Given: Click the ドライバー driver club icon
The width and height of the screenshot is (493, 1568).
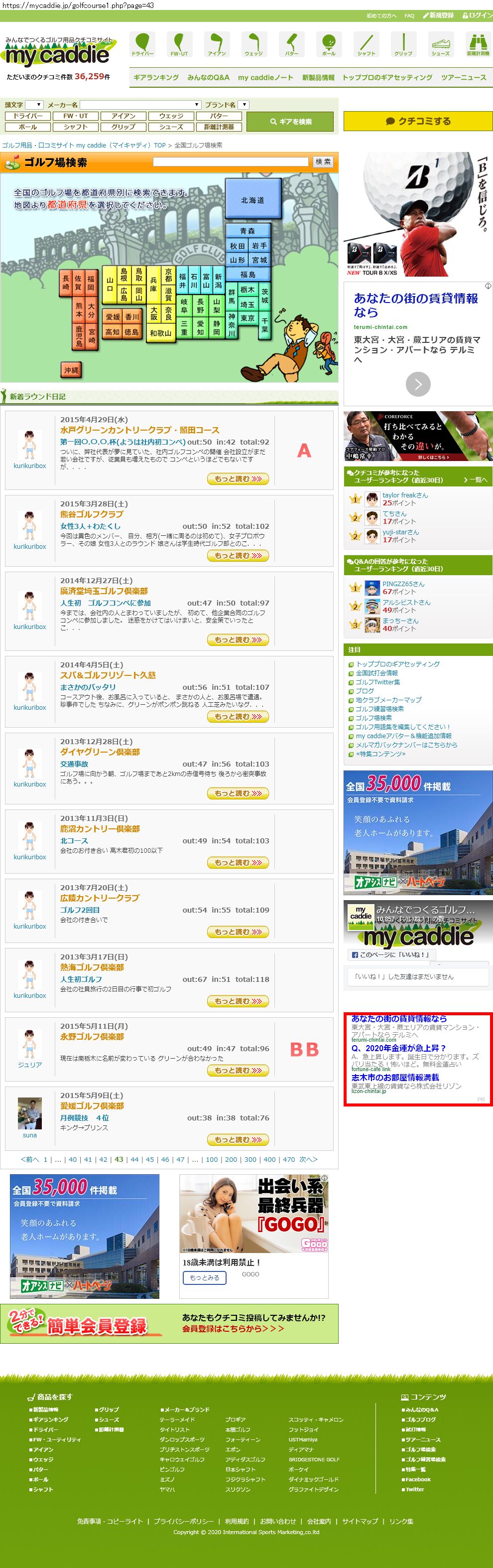Looking at the screenshot, I should pyautogui.click(x=142, y=44).
